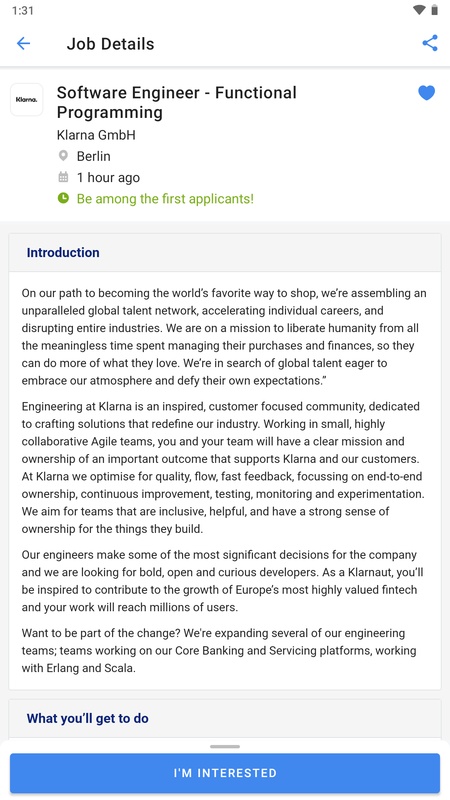Tap the Software Engineer job title
450x800 pixels.
(177, 103)
